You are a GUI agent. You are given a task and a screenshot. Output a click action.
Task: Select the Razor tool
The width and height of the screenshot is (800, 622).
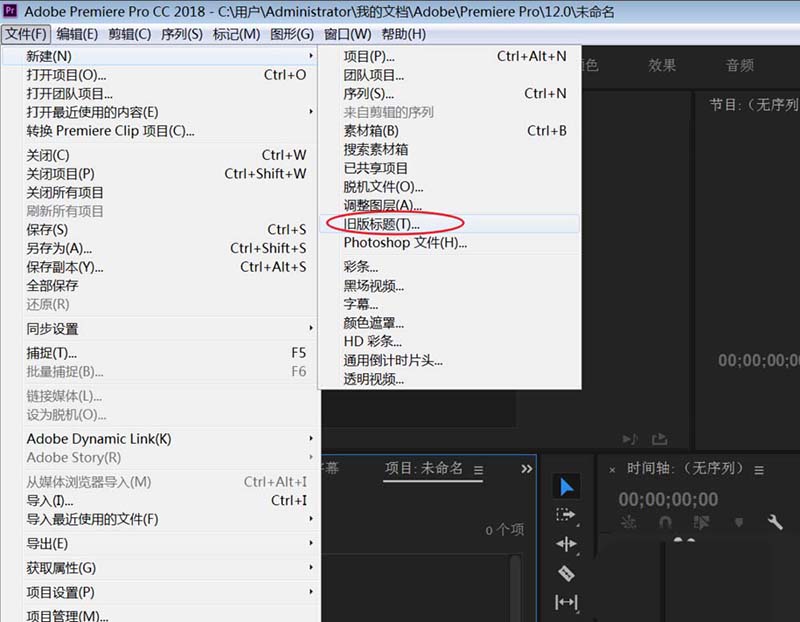(566, 573)
